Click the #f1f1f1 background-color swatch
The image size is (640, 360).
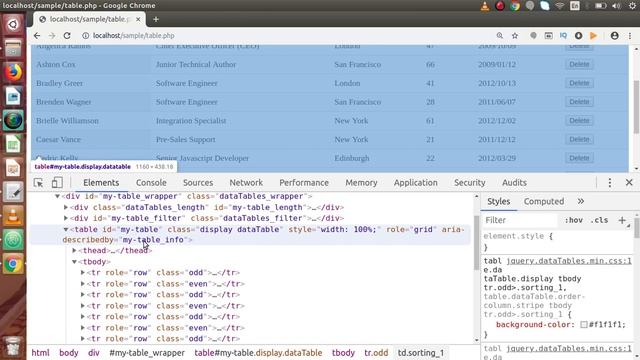tap(584, 324)
